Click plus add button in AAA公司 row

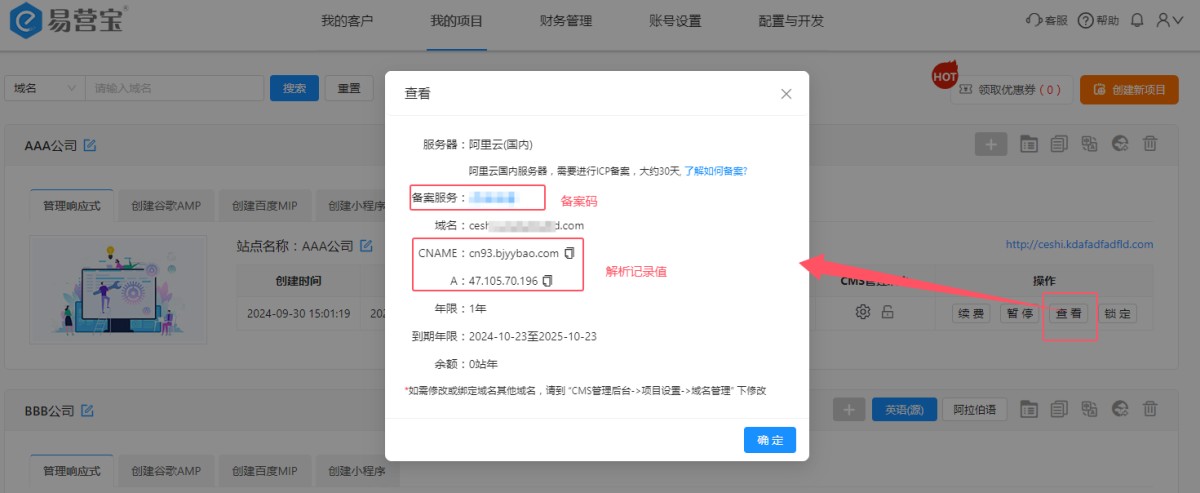991,144
